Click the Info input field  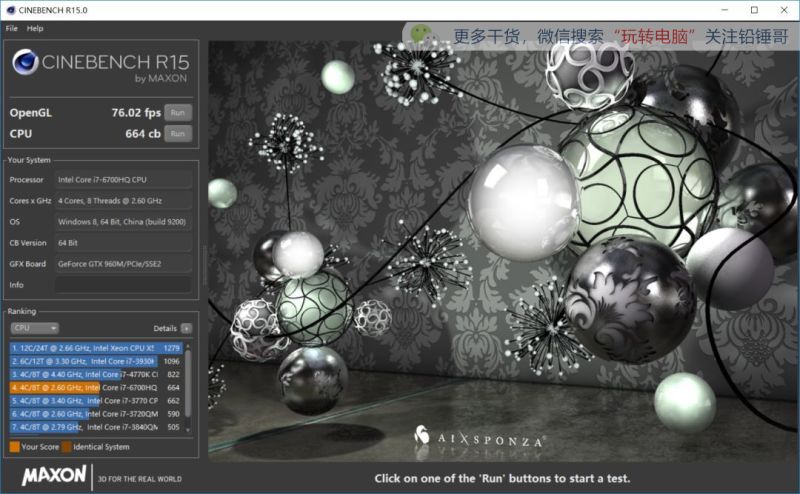point(123,285)
